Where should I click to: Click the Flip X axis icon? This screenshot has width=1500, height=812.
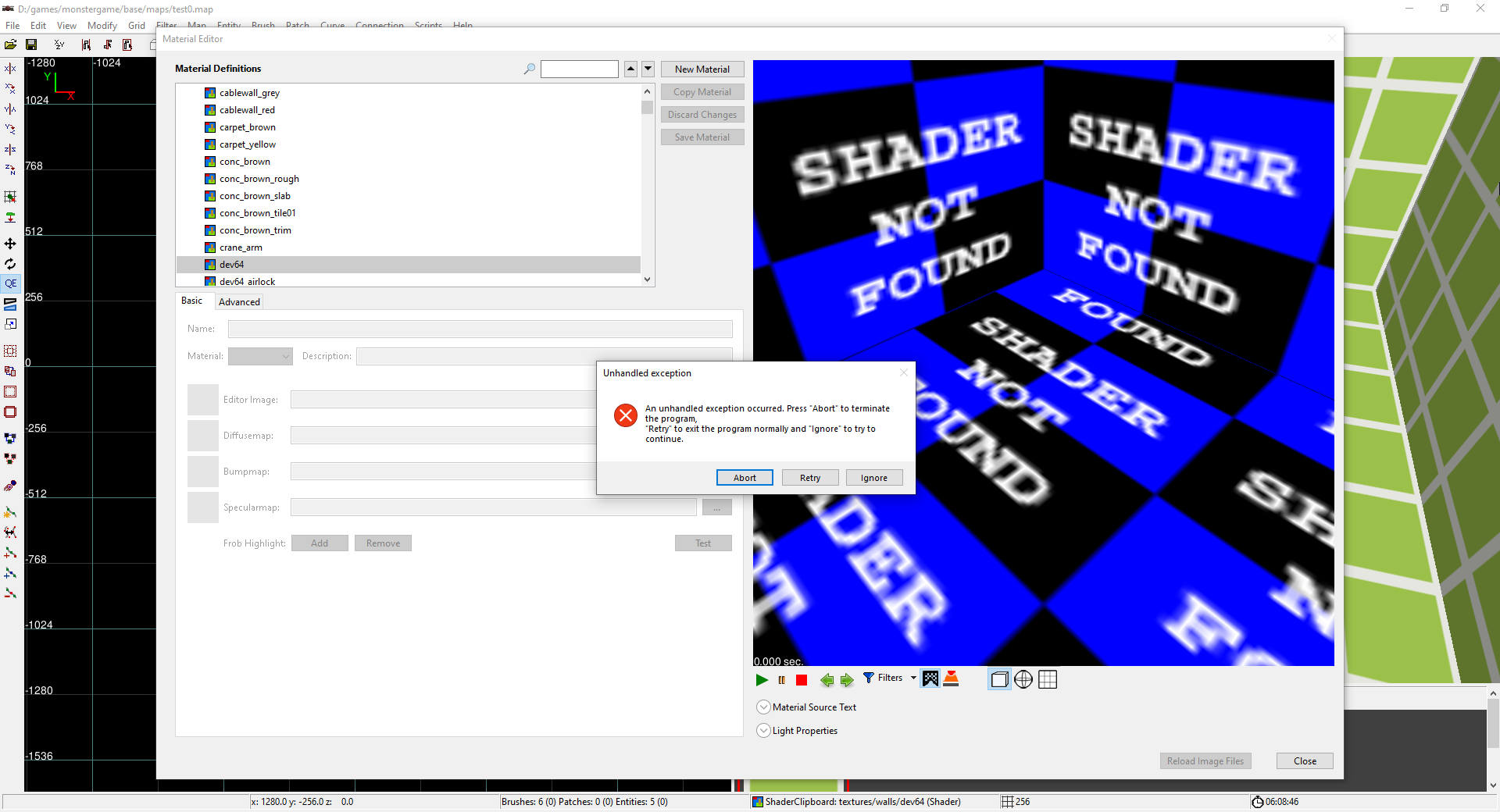pos(10,69)
